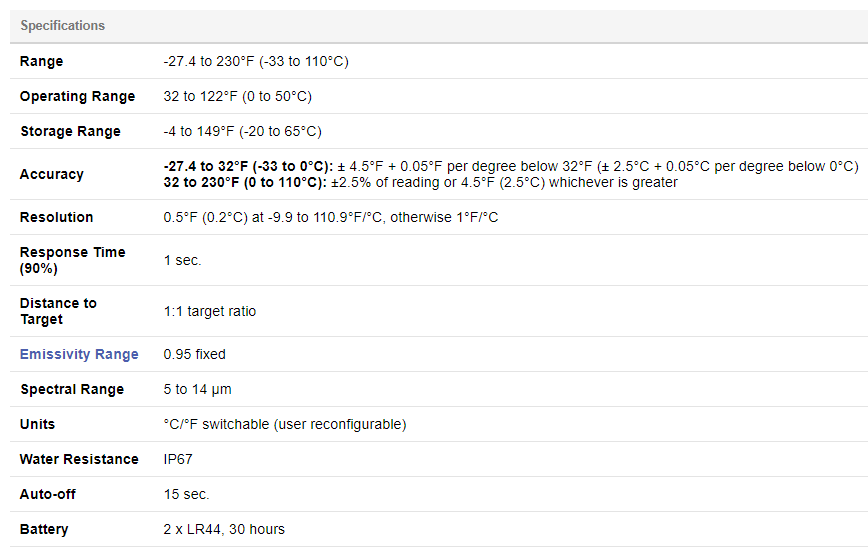
Task: Select the "2 x LR44, 30 hours" text
Action: [224, 529]
